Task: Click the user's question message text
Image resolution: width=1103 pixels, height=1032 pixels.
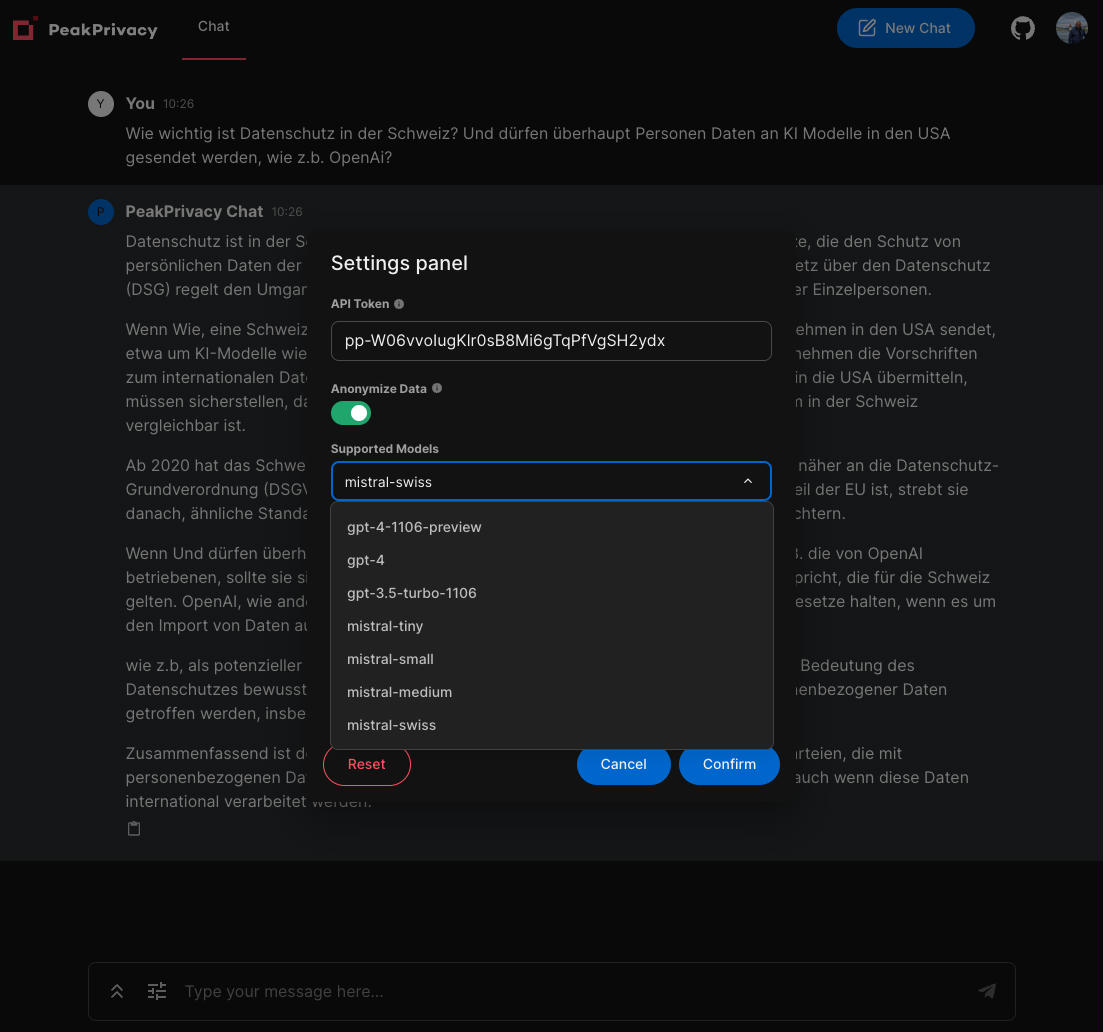Action: pos(537,146)
